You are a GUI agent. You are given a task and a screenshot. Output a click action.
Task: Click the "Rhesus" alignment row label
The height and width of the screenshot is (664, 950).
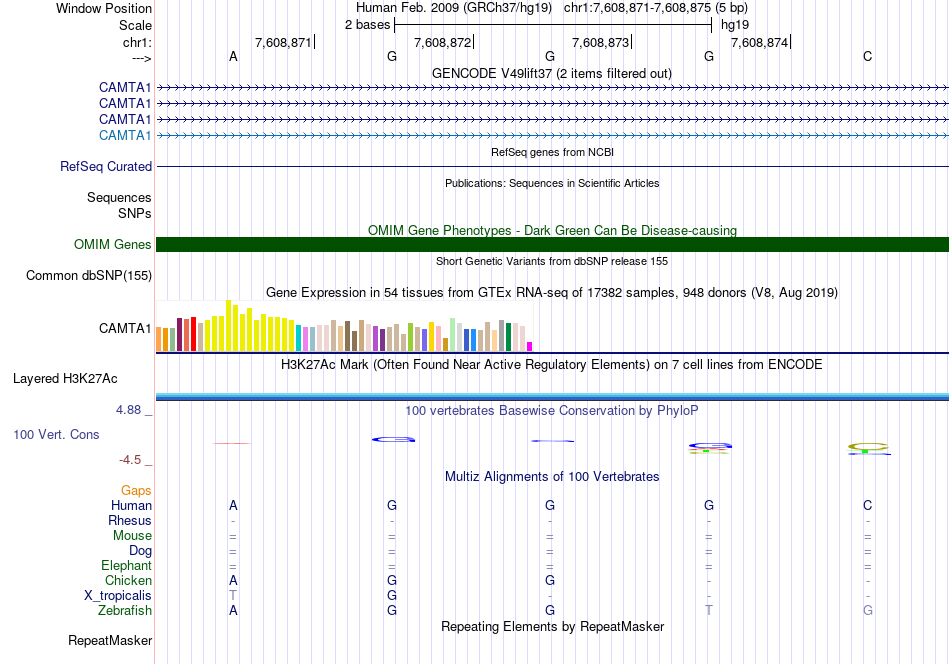130,520
